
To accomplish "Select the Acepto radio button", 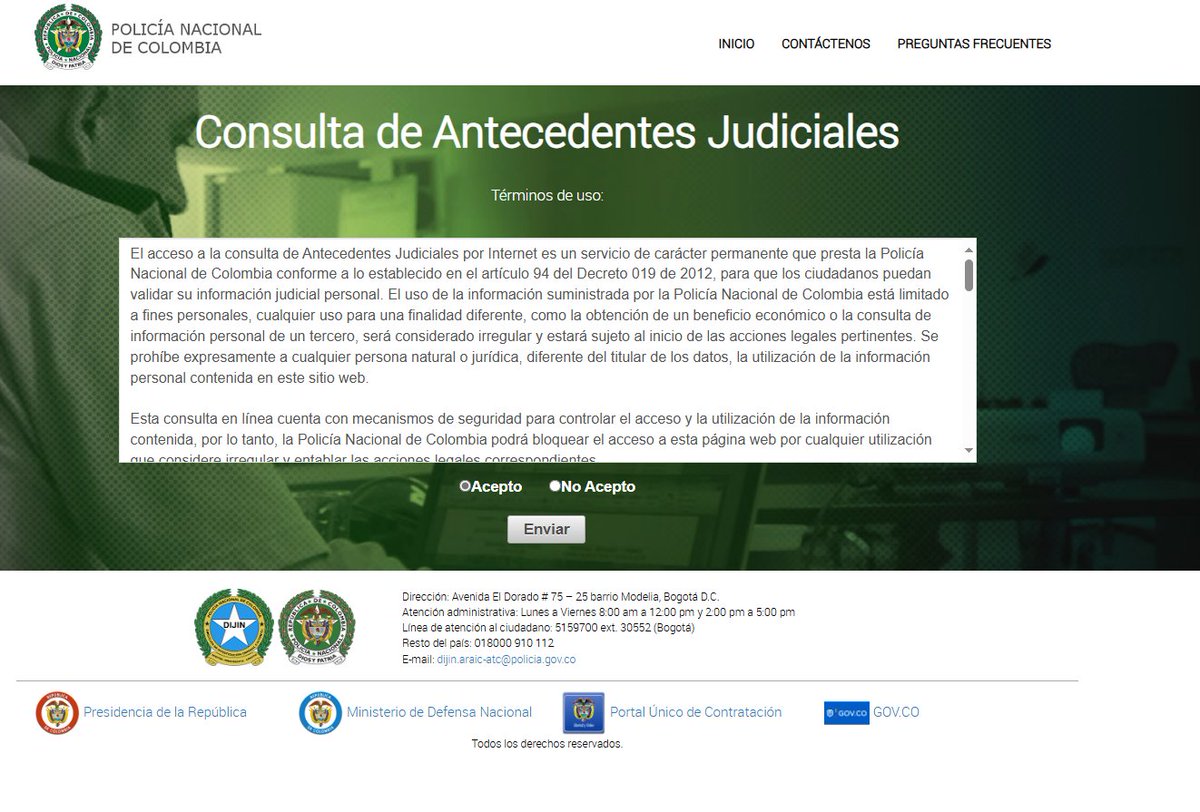I will 464,486.
